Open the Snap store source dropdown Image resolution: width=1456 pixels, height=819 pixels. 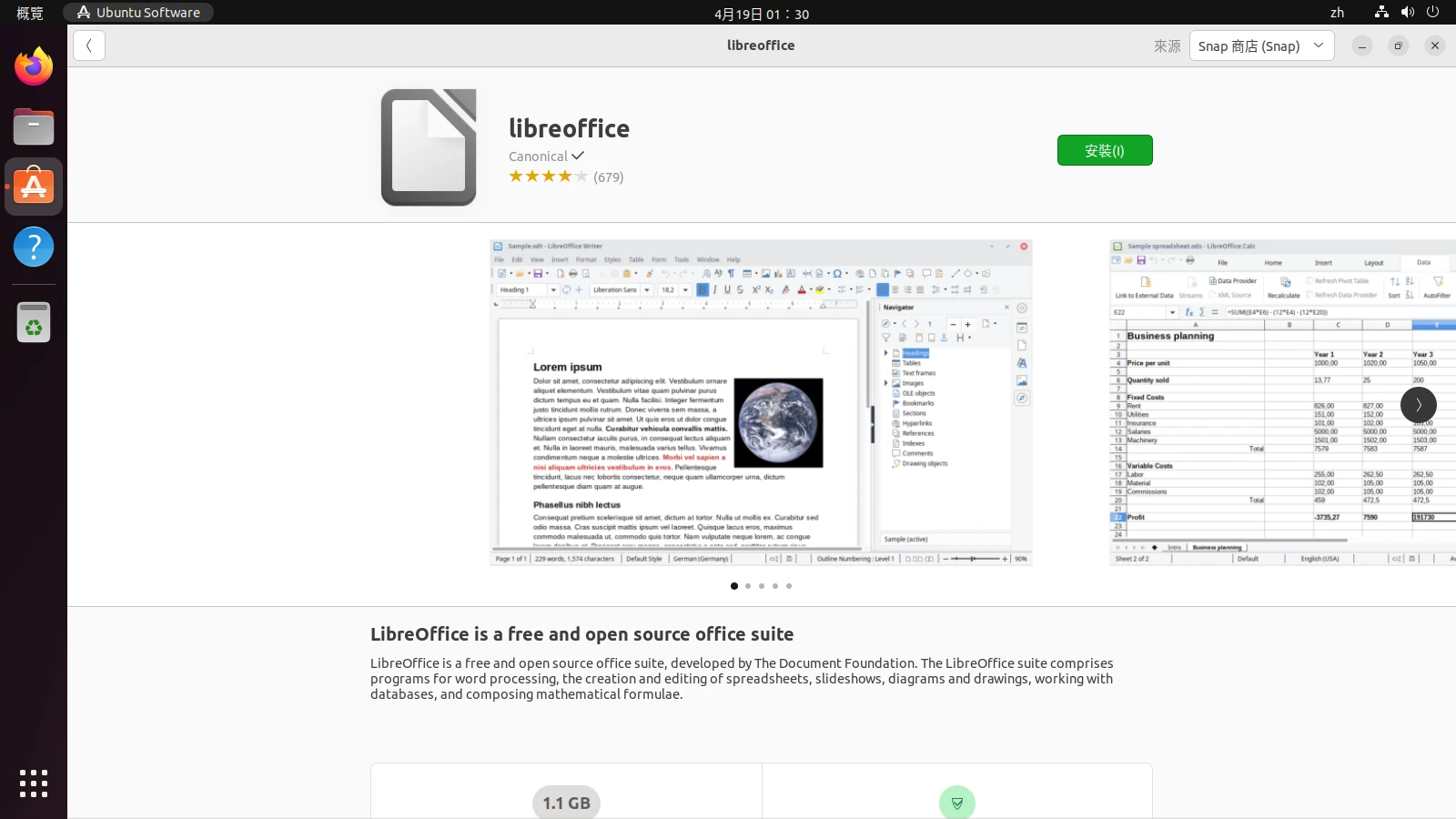[x=1261, y=45]
